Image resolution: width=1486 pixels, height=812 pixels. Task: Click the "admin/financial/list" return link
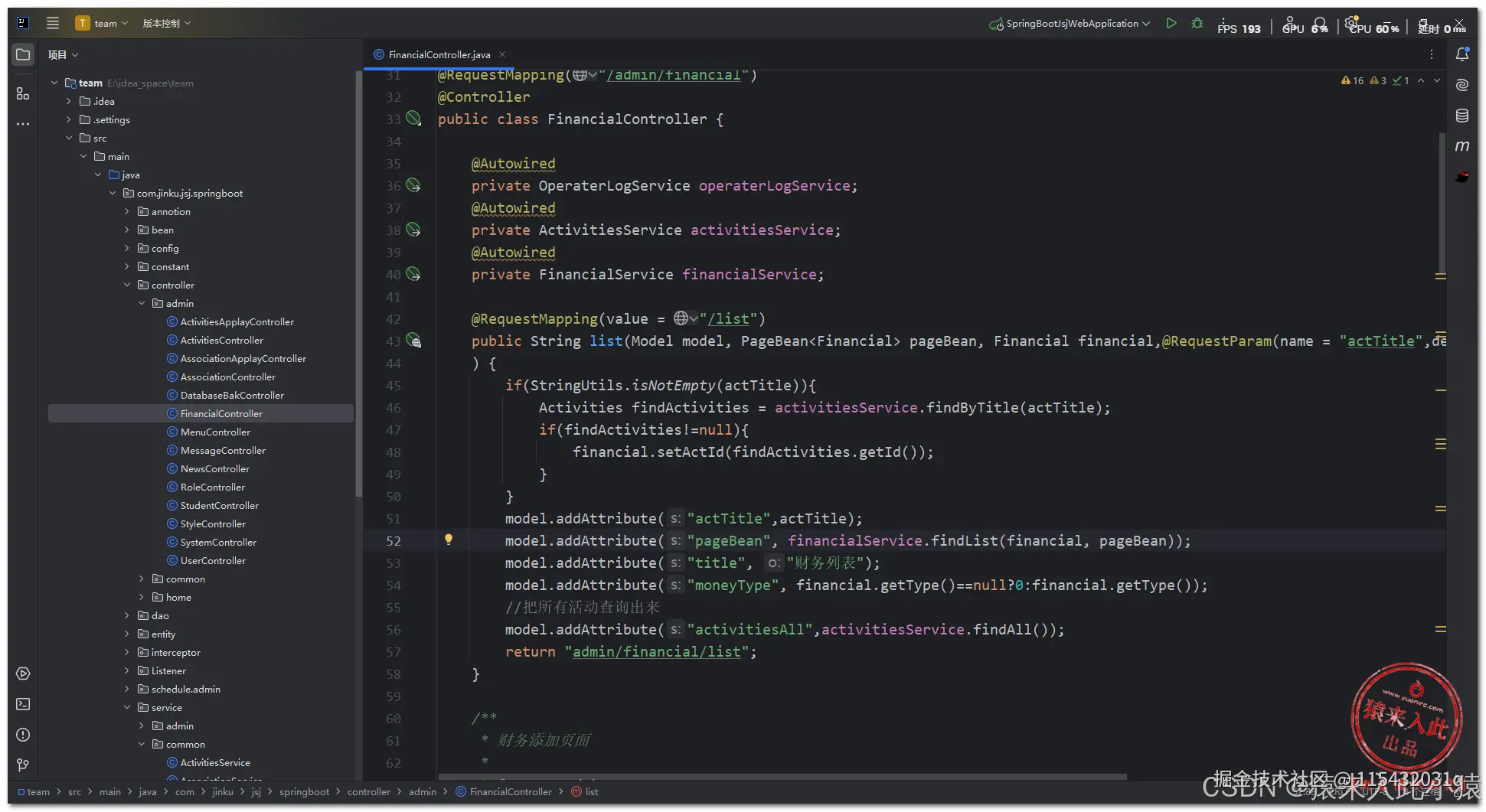tap(657, 651)
